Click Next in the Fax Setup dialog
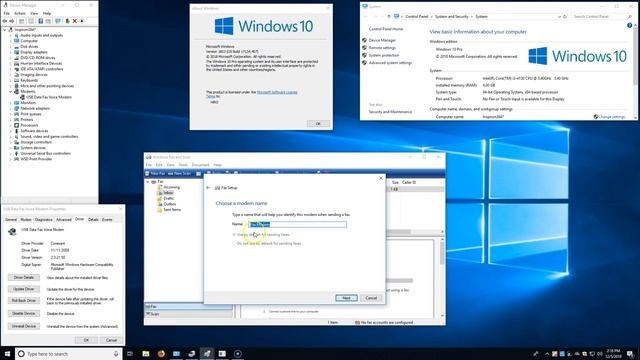640x360 pixels. click(x=346, y=298)
